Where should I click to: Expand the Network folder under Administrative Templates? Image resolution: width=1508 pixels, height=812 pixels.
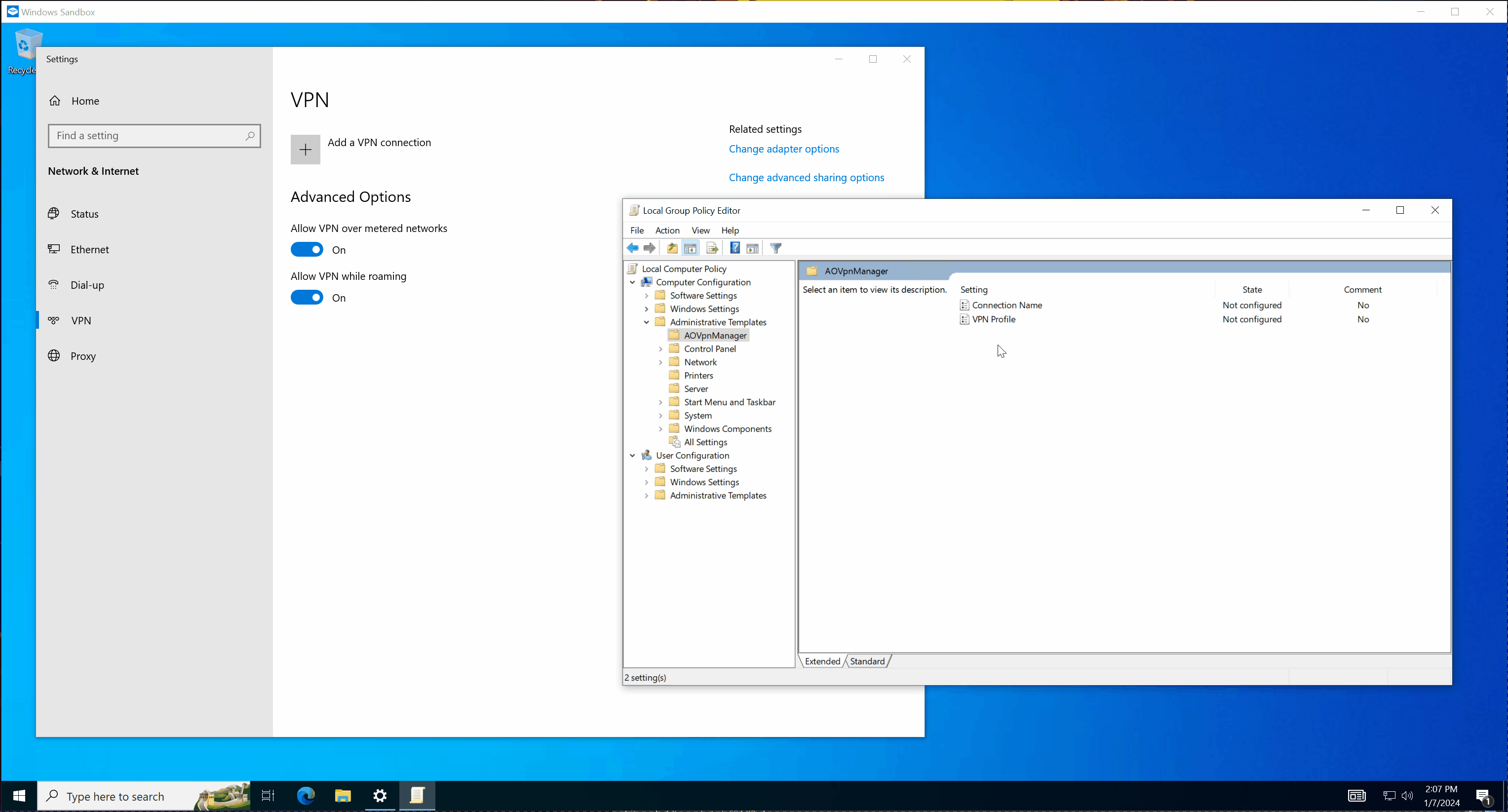(x=661, y=362)
